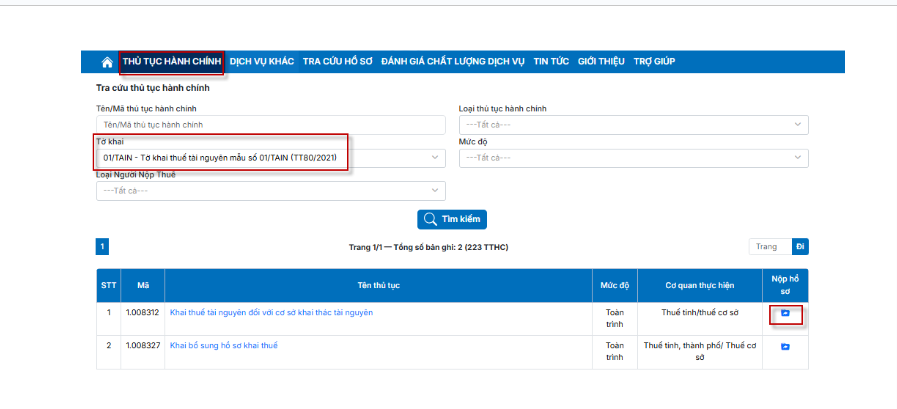Open the GIỚI THIỆU page
The height and width of the screenshot is (409, 897).
pos(600,62)
